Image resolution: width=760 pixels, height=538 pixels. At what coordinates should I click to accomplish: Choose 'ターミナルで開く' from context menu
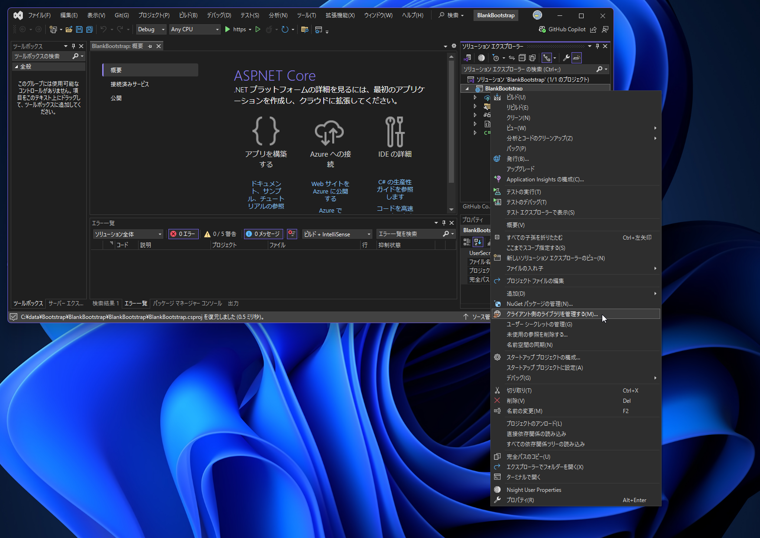tap(576, 477)
